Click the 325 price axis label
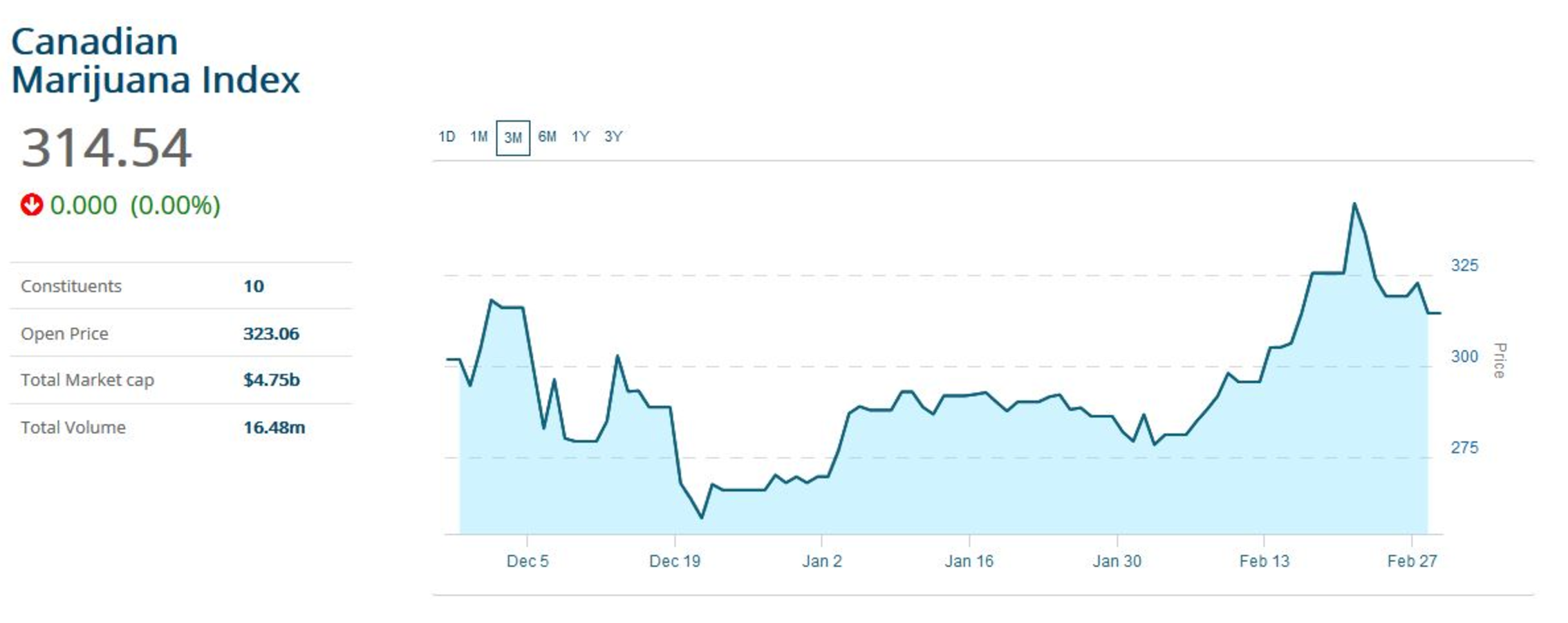The image size is (1568, 623). [1464, 266]
